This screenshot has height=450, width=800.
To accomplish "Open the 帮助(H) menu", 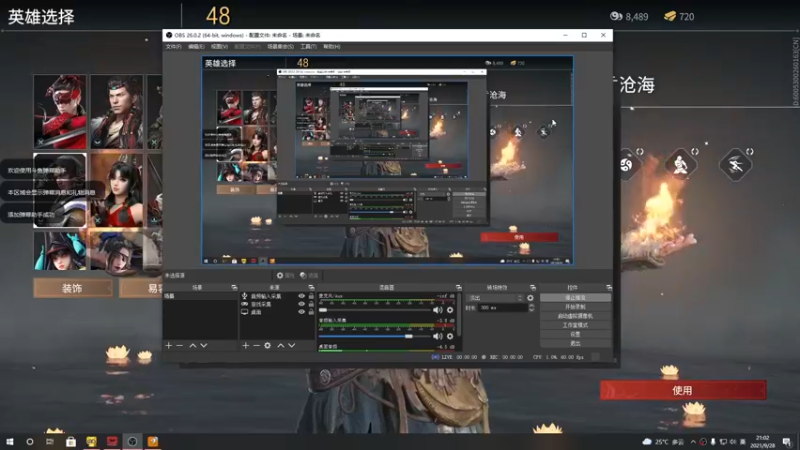I will click(332, 46).
